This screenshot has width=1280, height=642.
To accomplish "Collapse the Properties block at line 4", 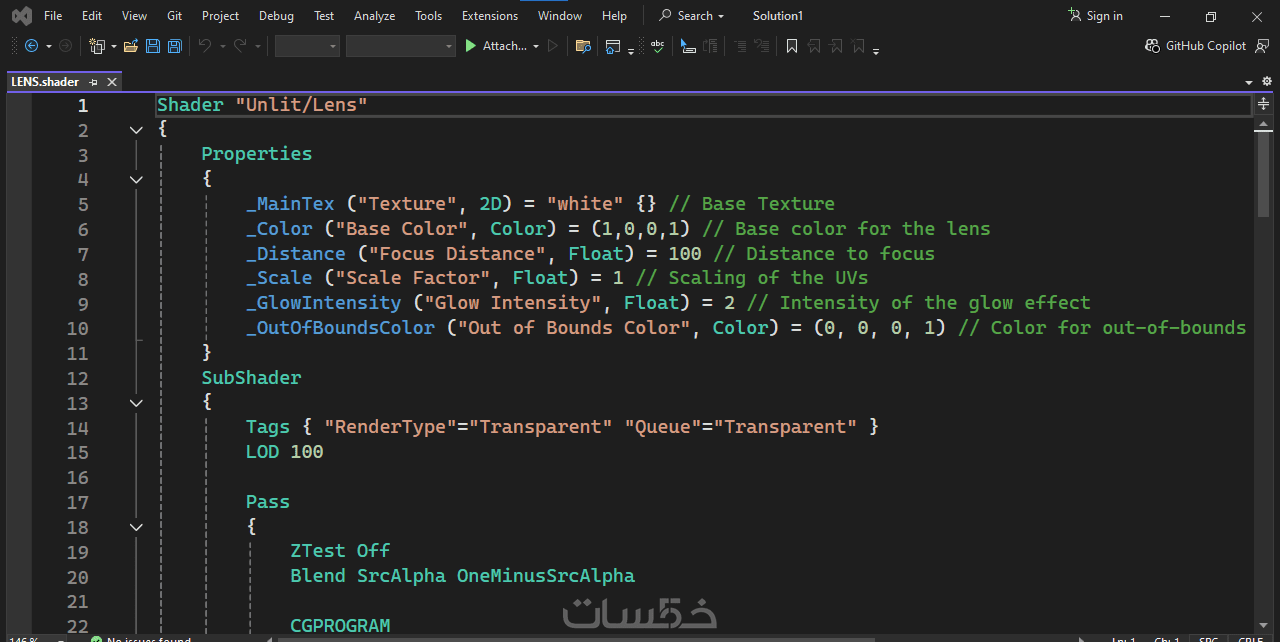I will (136, 180).
